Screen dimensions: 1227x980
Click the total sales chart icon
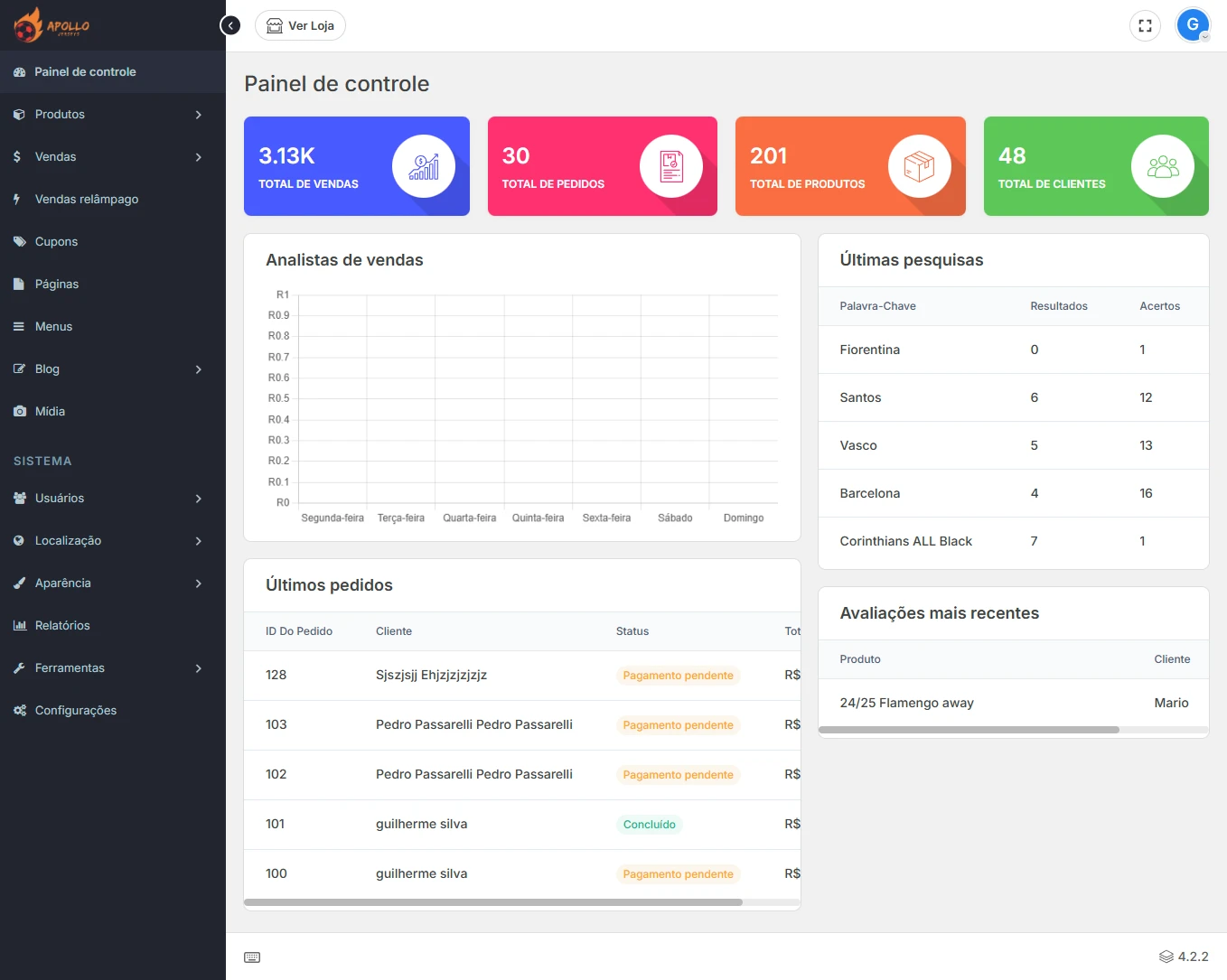(x=423, y=166)
